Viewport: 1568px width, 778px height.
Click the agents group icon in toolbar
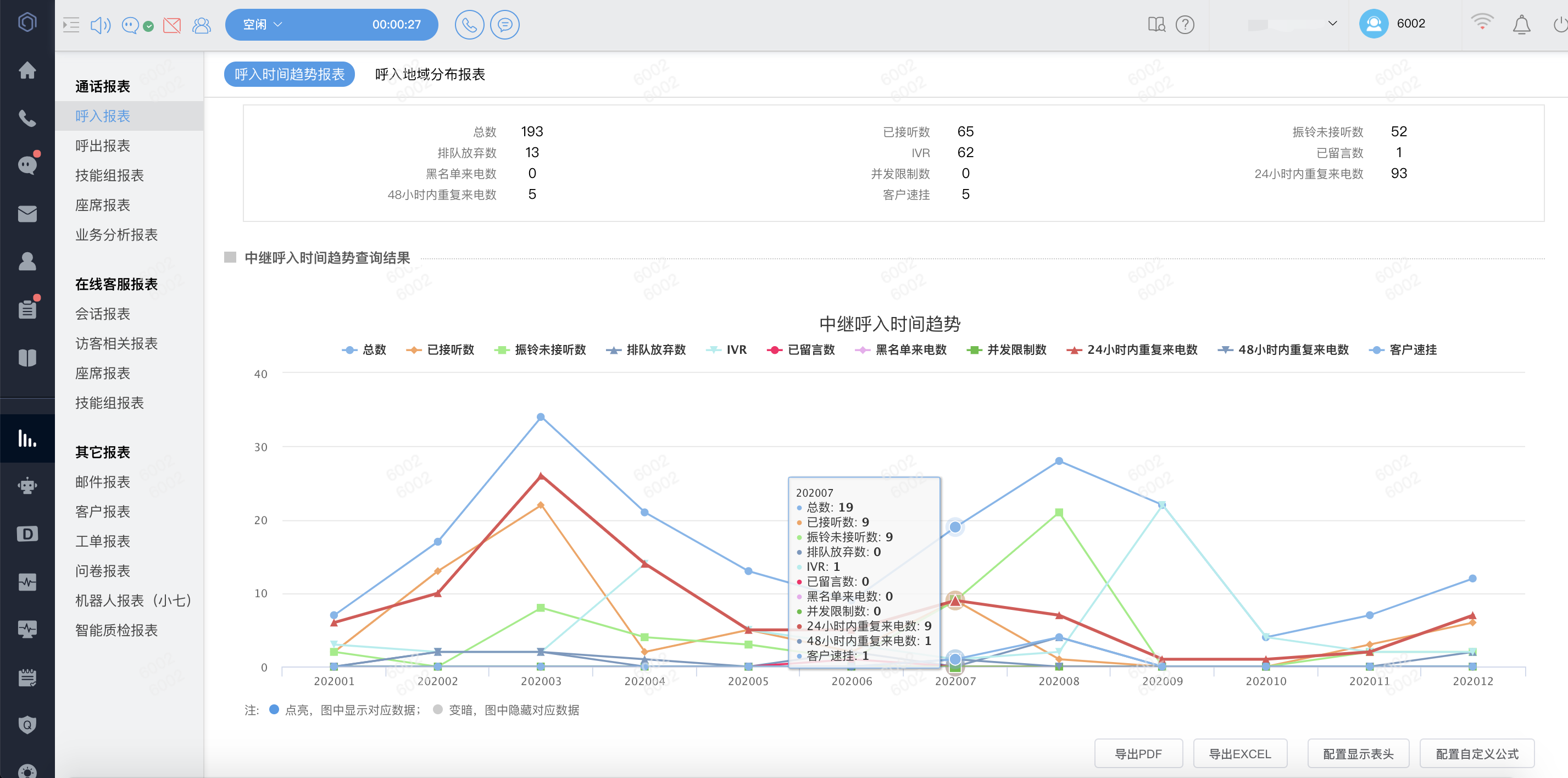point(202,25)
